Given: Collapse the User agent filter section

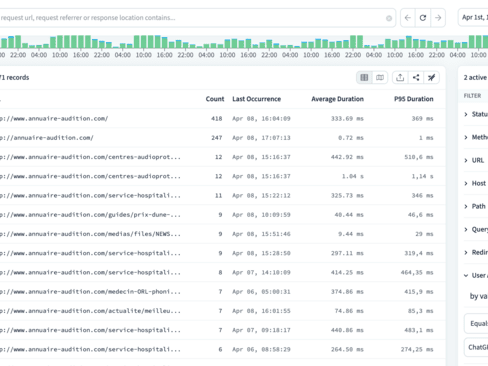Looking at the screenshot, I should coord(476,275).
